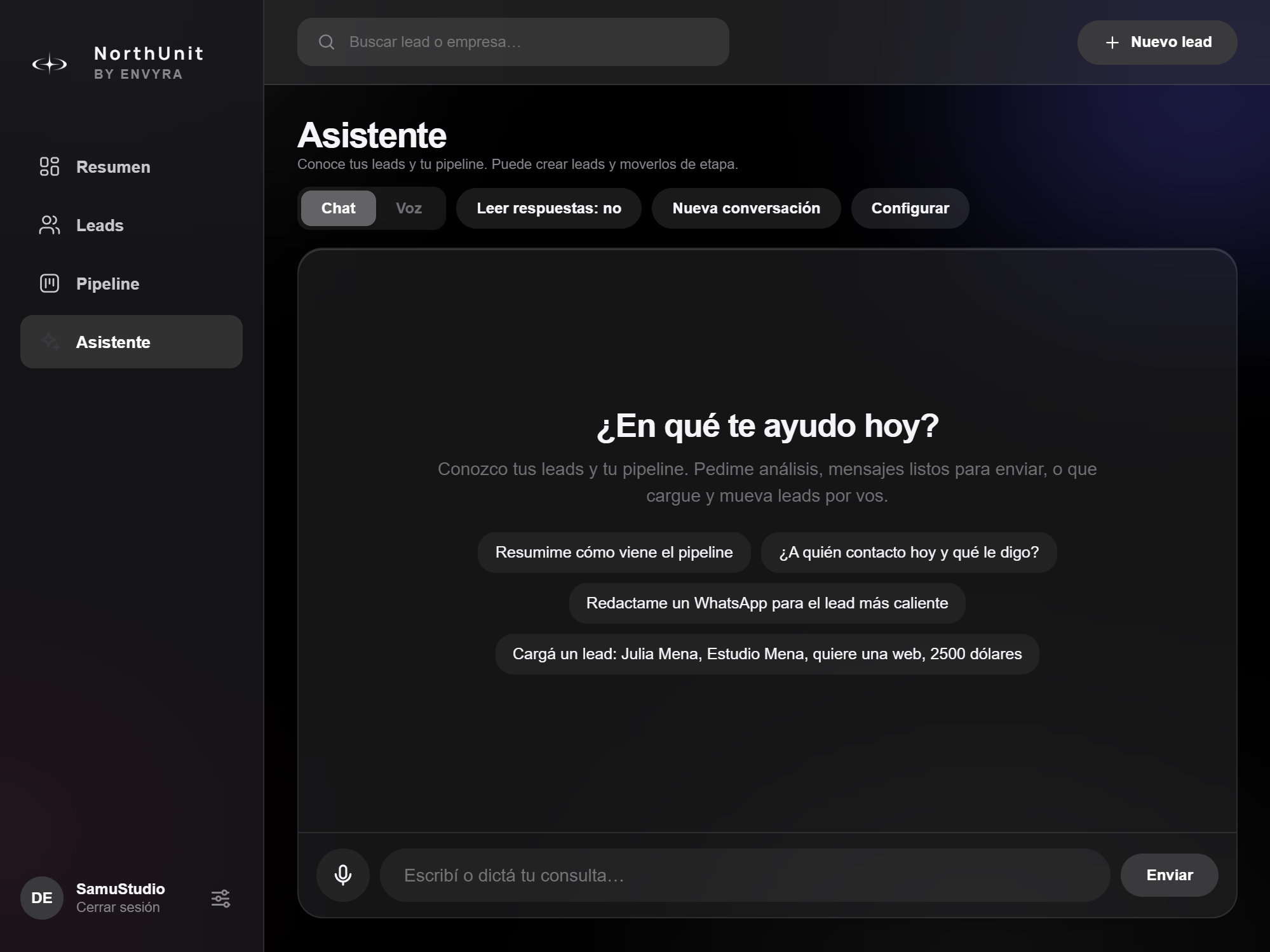Screen dimensions: 1270x952
Task: Focus the Buscar lead o empresa field
Action: 513,42
